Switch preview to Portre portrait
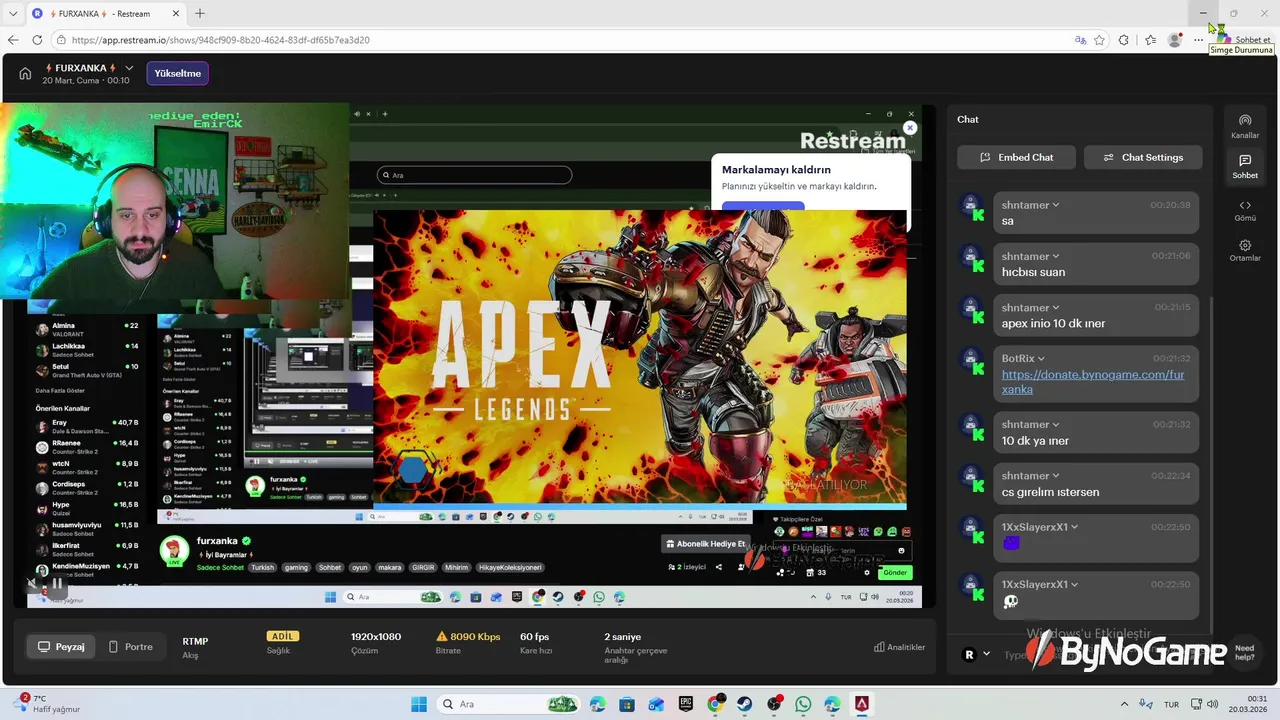 coord(130,647)
